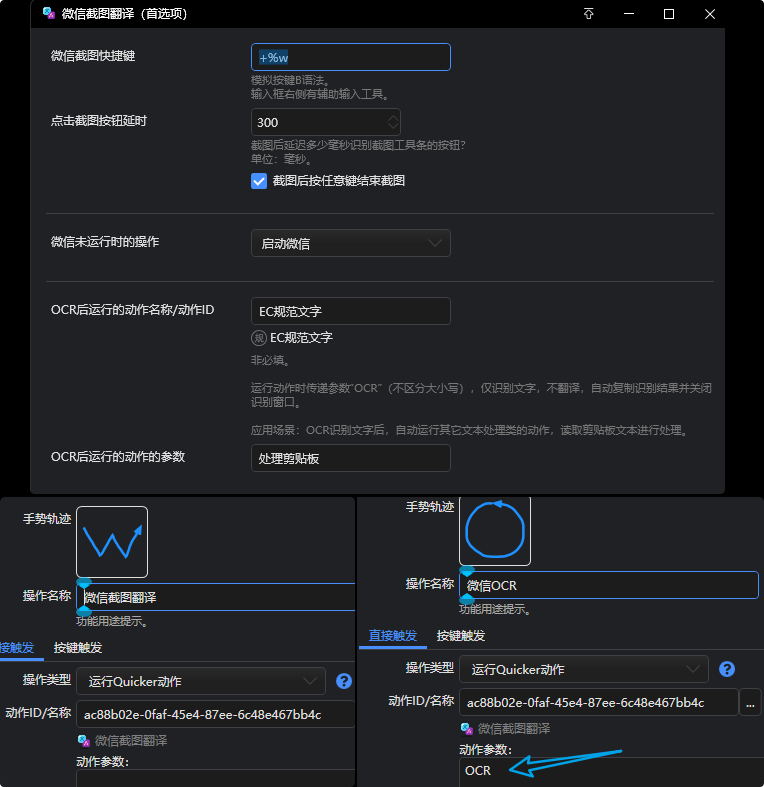
Task: Click the 处理剪贴板 parameter field
Action: [x=351, y=458]
